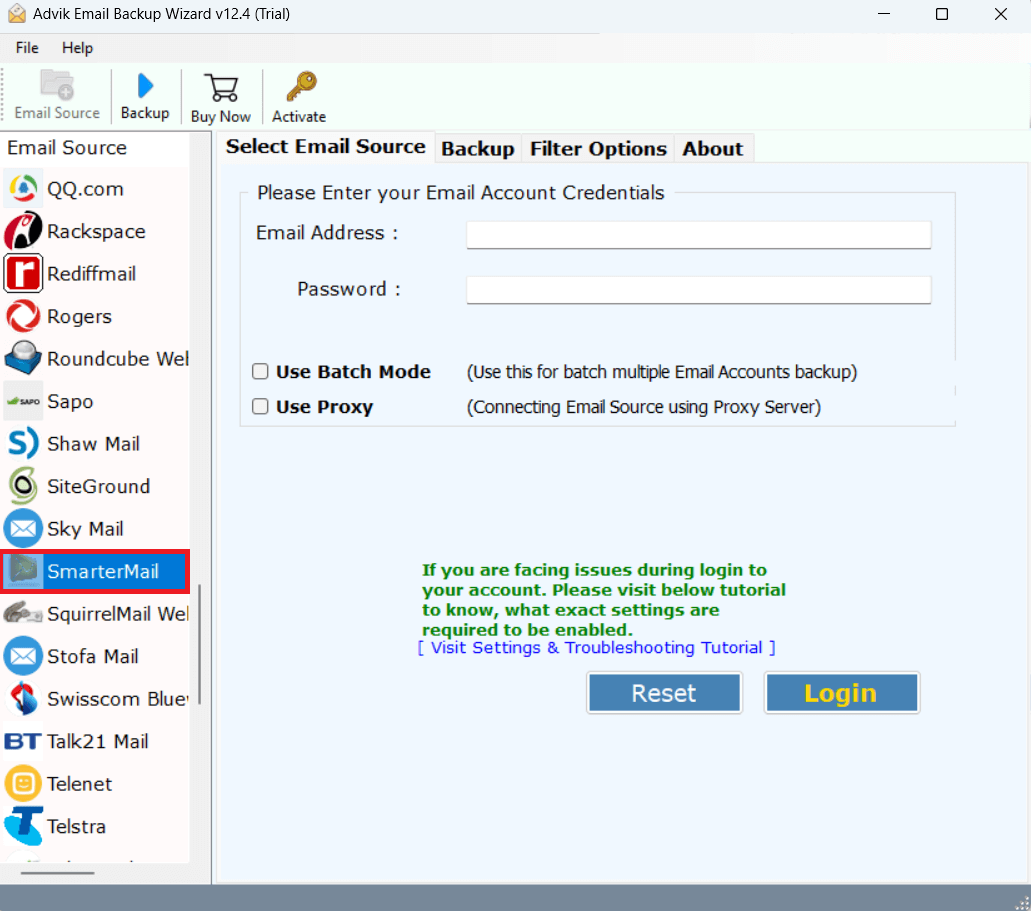Select the Shaw Mail text entry

coord(93,444)
